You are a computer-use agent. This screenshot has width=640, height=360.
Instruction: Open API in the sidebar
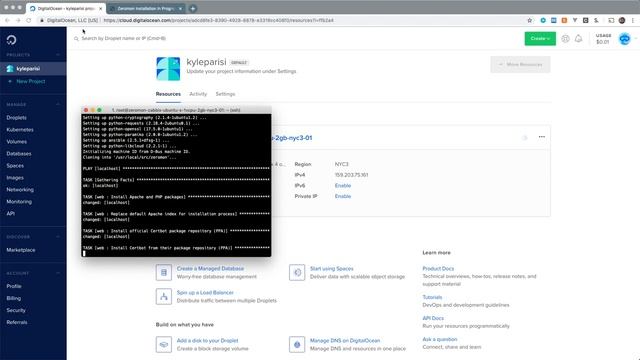point(11,213)
